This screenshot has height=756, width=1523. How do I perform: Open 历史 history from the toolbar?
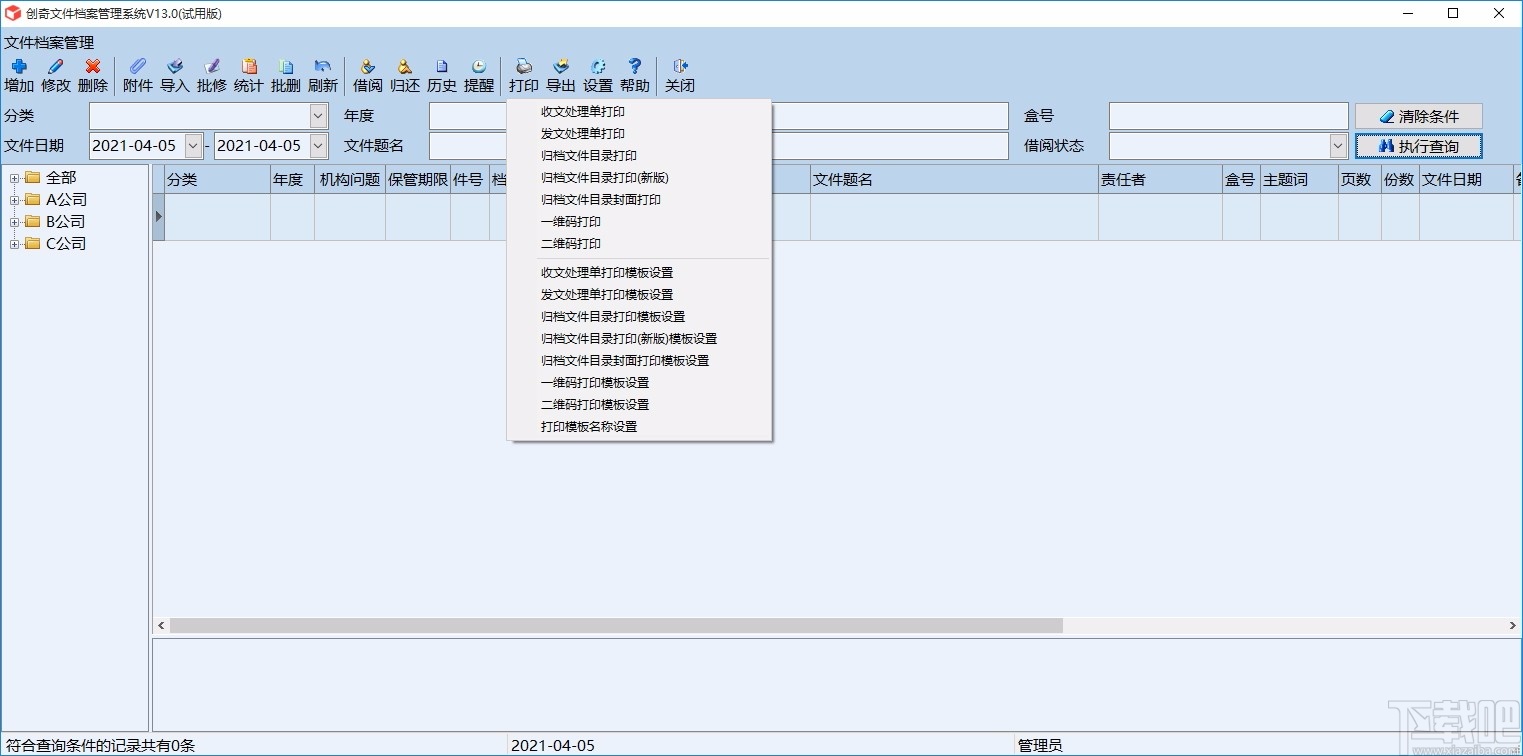pos(442,75)
